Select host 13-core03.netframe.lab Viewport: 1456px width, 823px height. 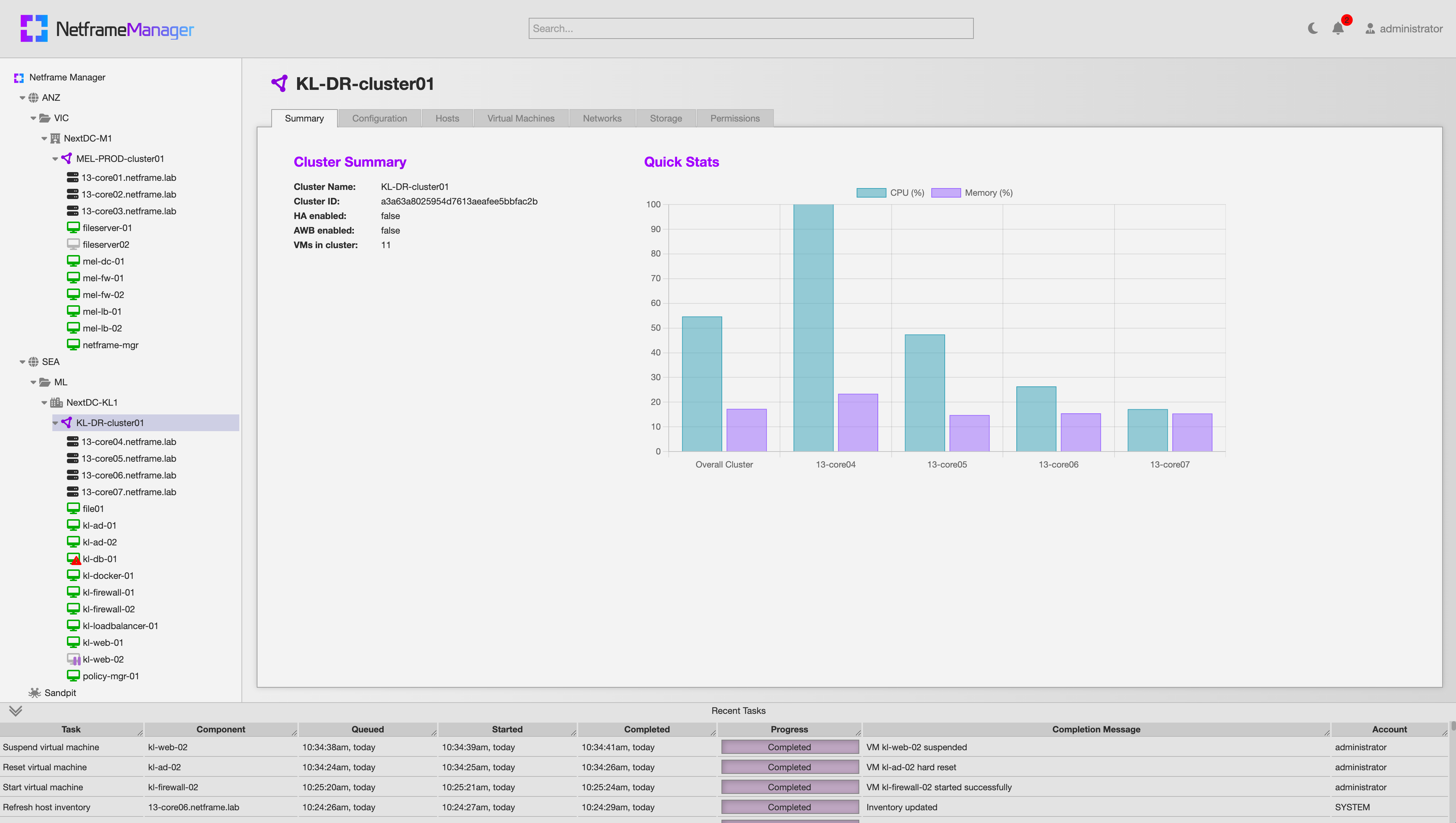point(129,211)
